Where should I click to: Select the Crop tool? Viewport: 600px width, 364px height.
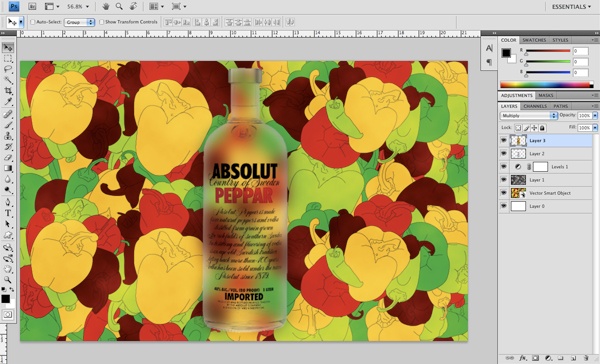(8, 91)
